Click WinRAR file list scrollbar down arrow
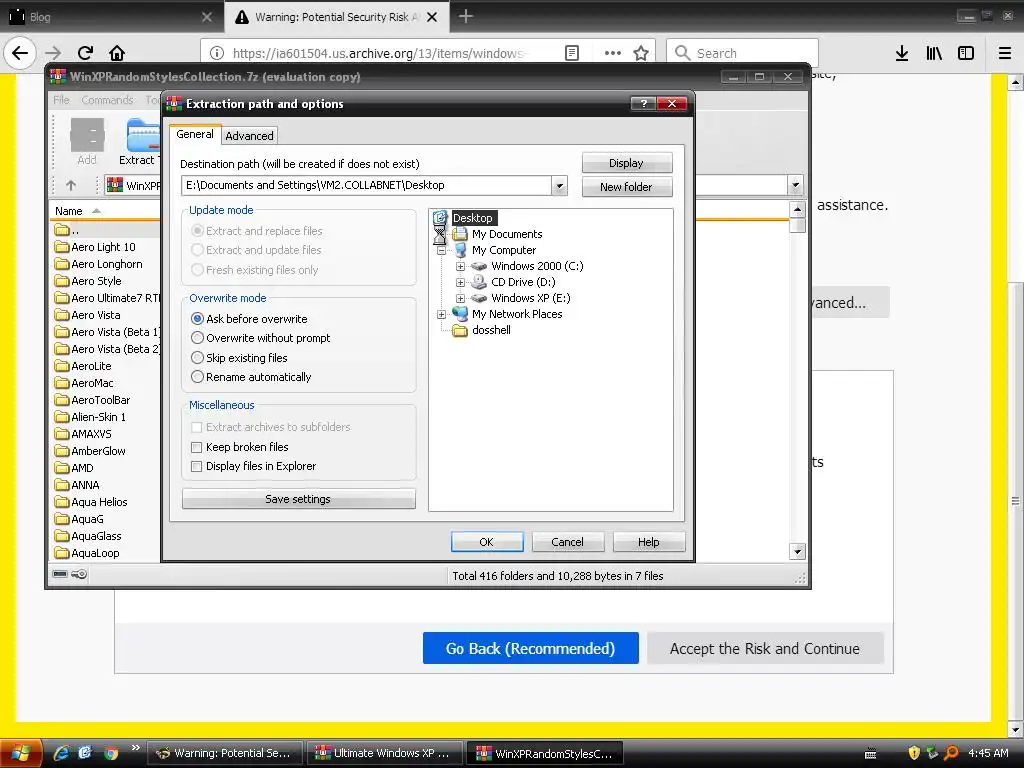Screen dimensions: 1024x768 click(797, 552)
